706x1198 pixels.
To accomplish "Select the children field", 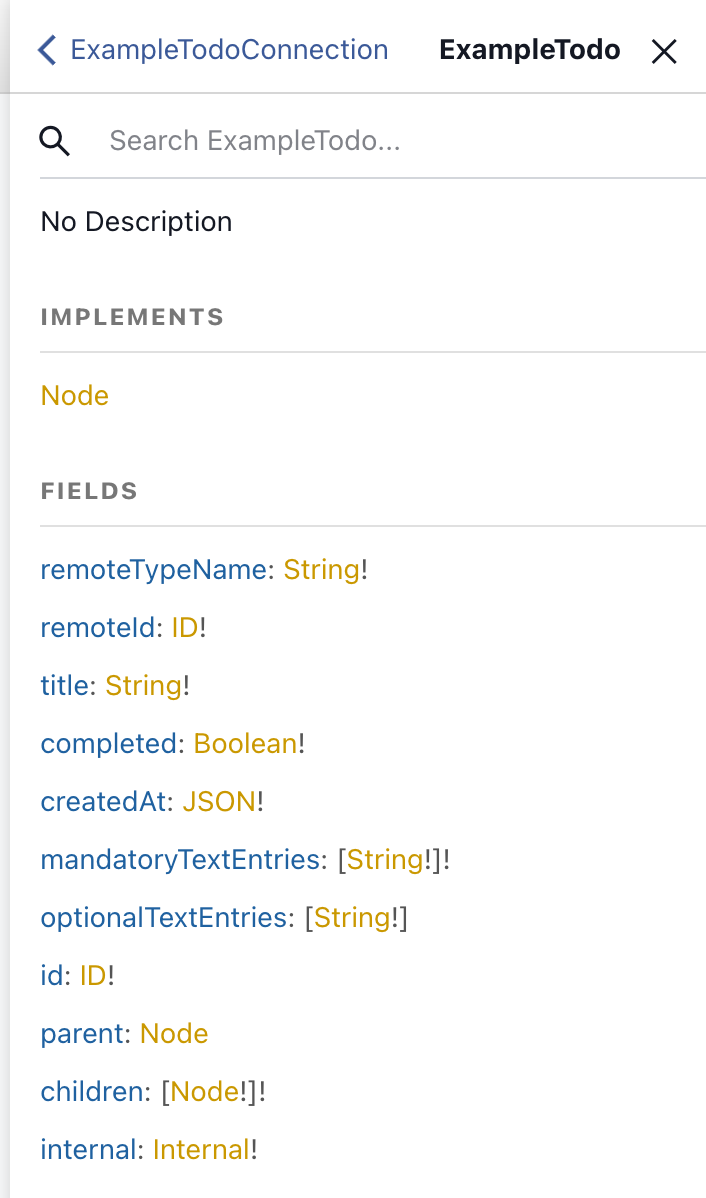I will pyautogui.click(x=92, y=1091).
